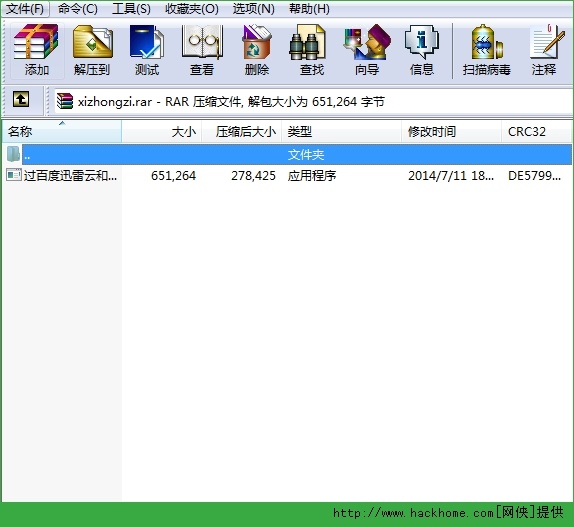Image resolution: width=574 pixels, height=527 pixels.
Task: Open the 帮助(H) help menu
Action: click(309, 9)
